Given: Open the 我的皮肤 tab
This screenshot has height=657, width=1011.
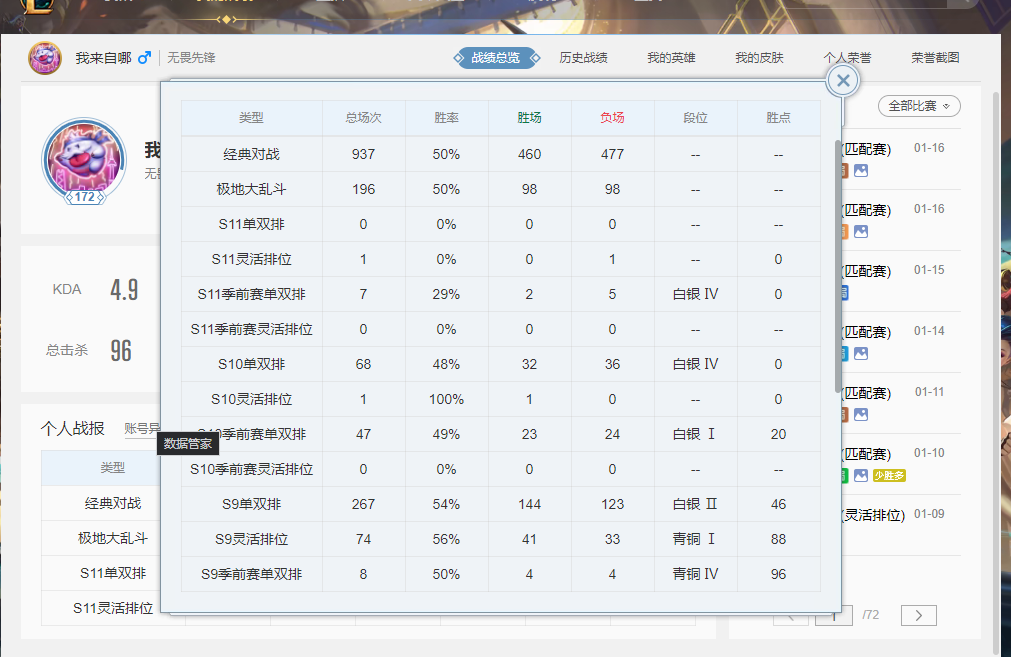Looking at the screenshot, I should 759,58.
